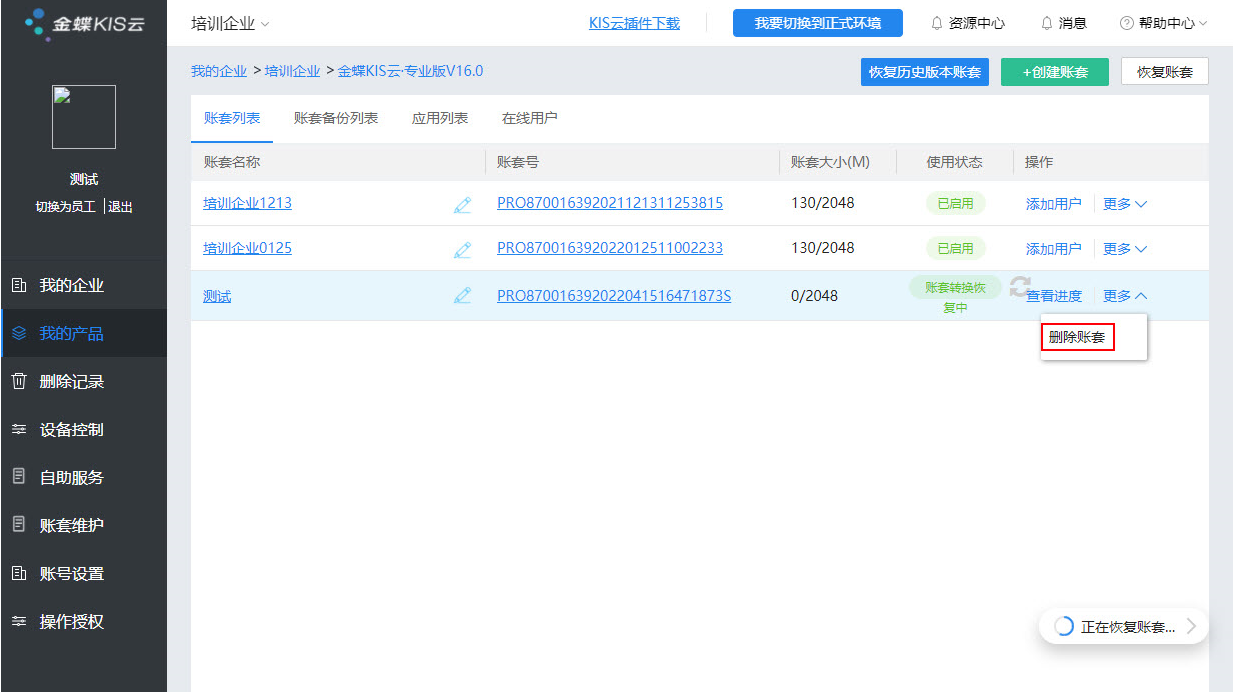Click the 自助服务 document icon
The image size is (1234, 692).
tap(18, 477)
